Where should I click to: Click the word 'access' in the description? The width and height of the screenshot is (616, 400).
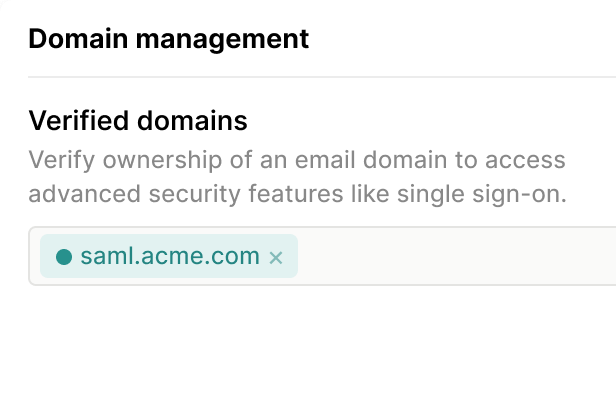click(x=530, y=160)
